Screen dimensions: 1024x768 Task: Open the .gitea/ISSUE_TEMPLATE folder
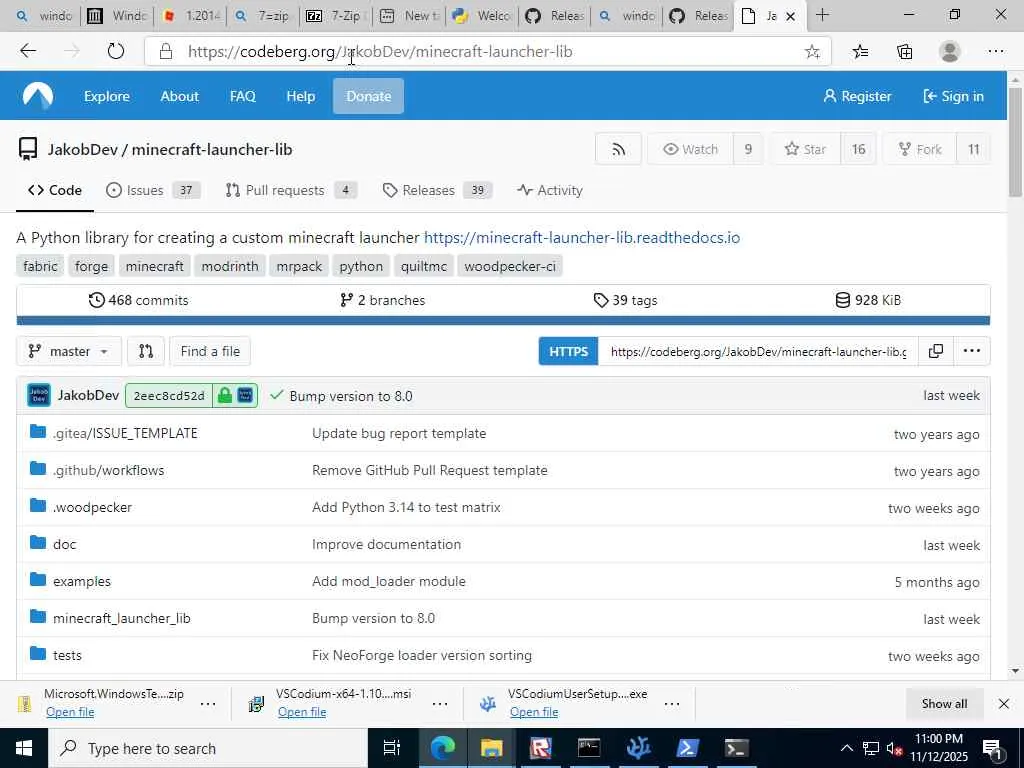coord(125,433)
